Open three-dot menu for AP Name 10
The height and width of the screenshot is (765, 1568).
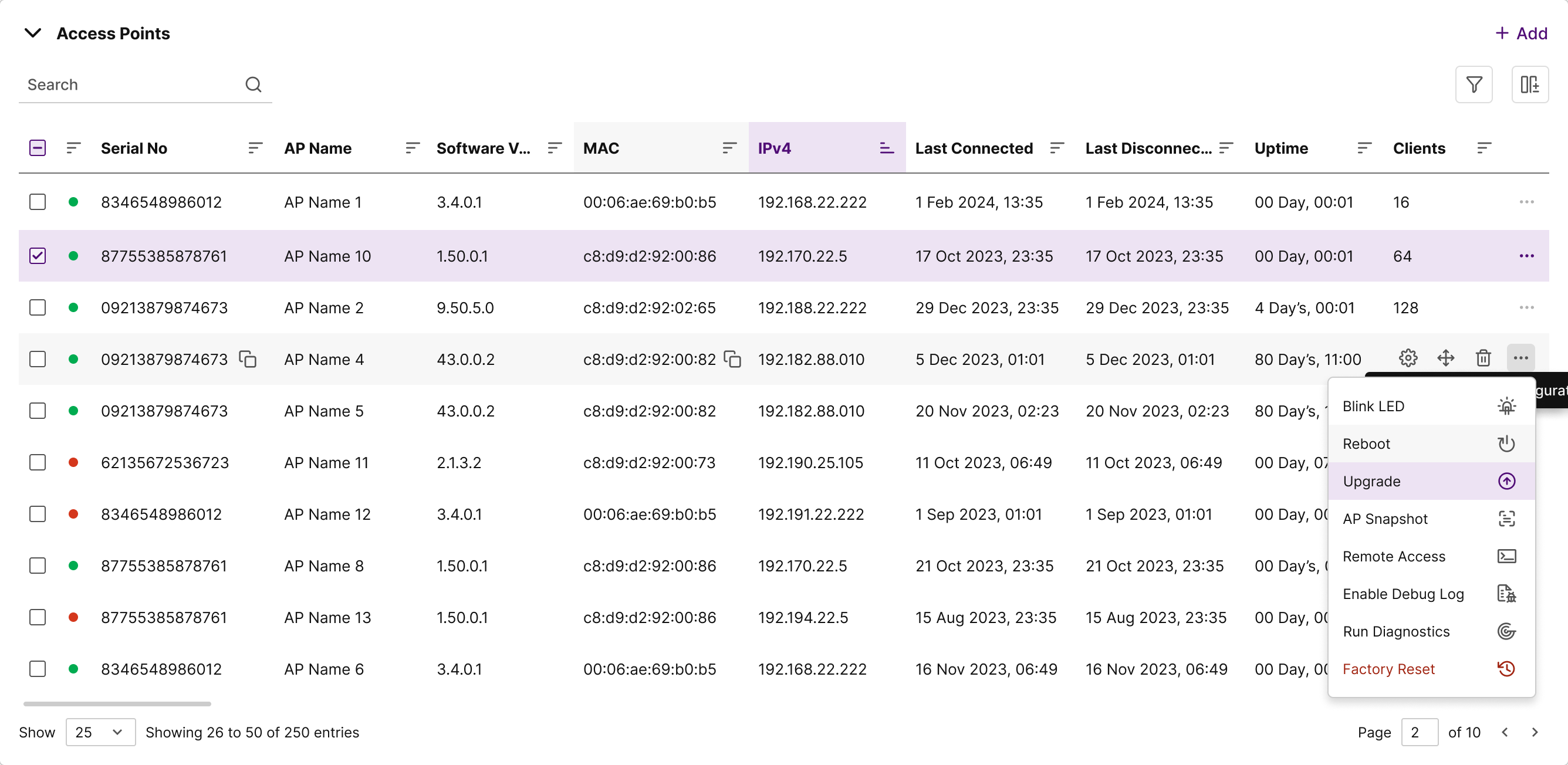(1526, 256)
